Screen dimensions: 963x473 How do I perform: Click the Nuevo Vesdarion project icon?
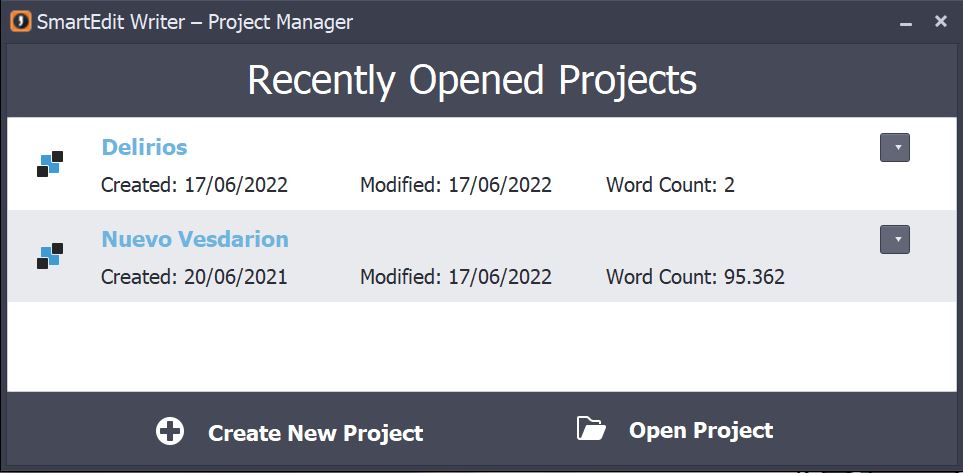point(50,256)
